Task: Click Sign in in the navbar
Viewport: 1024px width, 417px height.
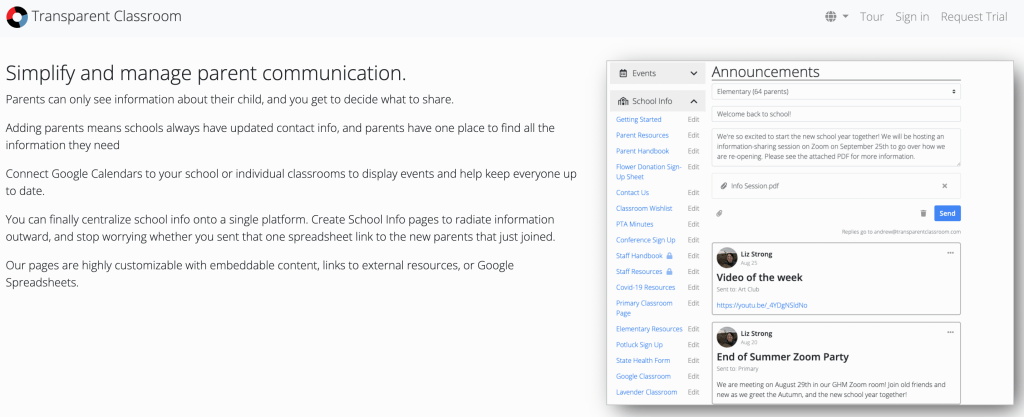Action: (912, 17)
